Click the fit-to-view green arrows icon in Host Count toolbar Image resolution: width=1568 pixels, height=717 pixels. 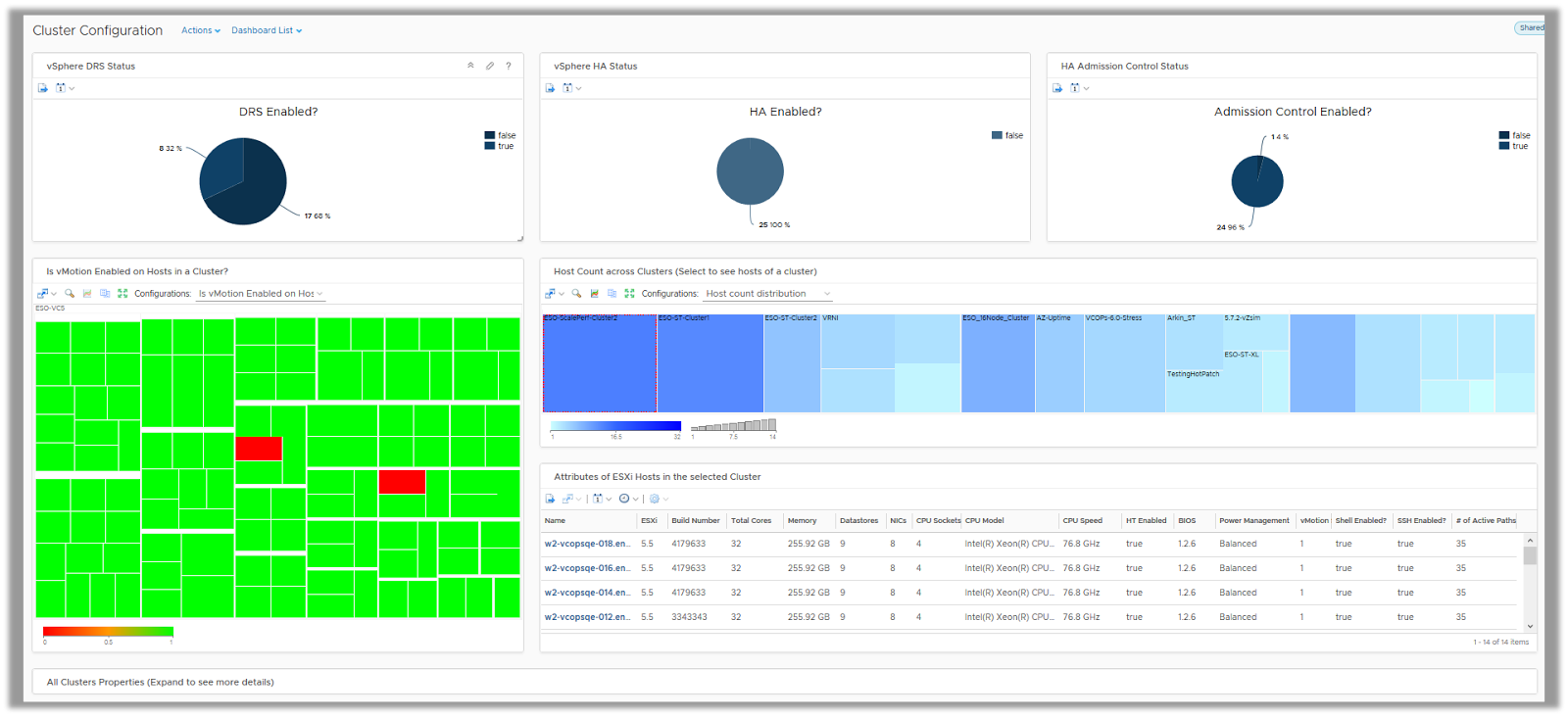pyautogui.click(x=629, y=293)
